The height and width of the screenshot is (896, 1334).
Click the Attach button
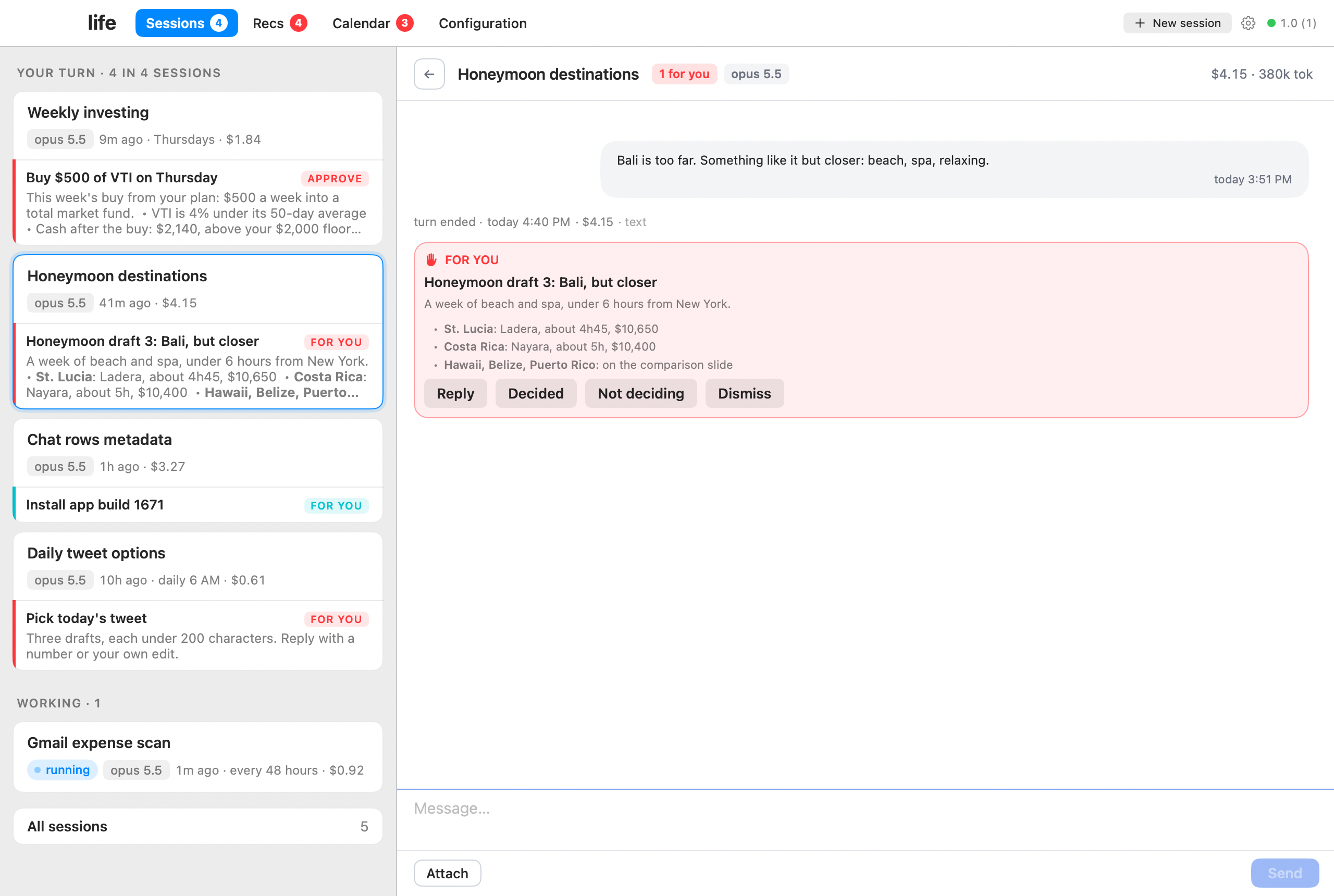click(x=448, y=874)
